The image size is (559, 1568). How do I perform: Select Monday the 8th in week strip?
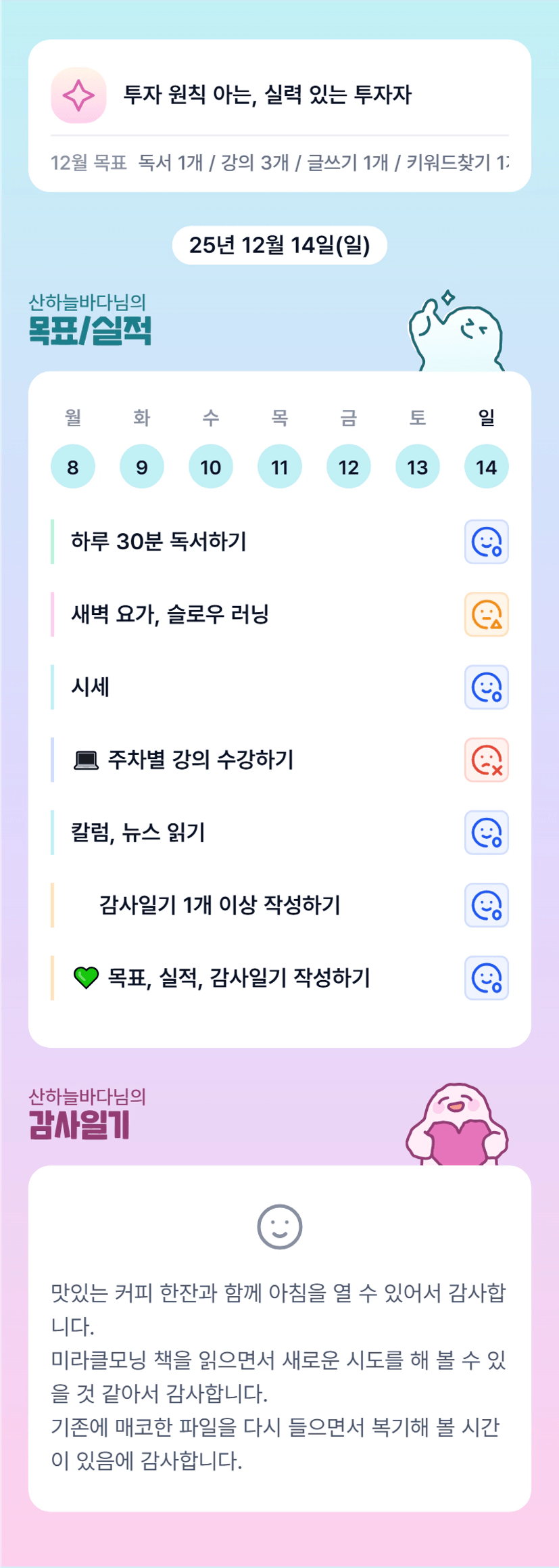point(73,467)
